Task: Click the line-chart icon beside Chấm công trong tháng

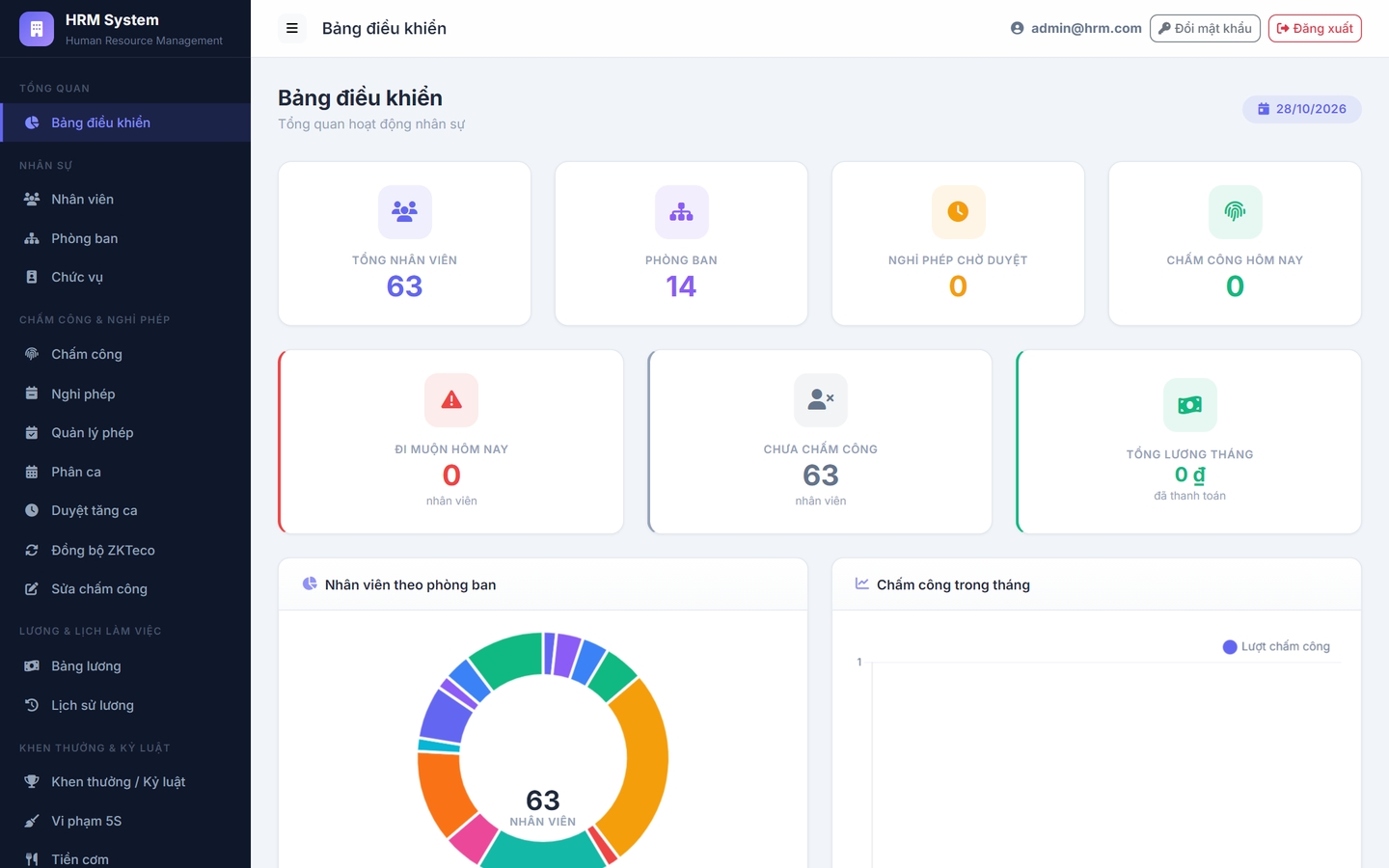Action: coord(862,583)
